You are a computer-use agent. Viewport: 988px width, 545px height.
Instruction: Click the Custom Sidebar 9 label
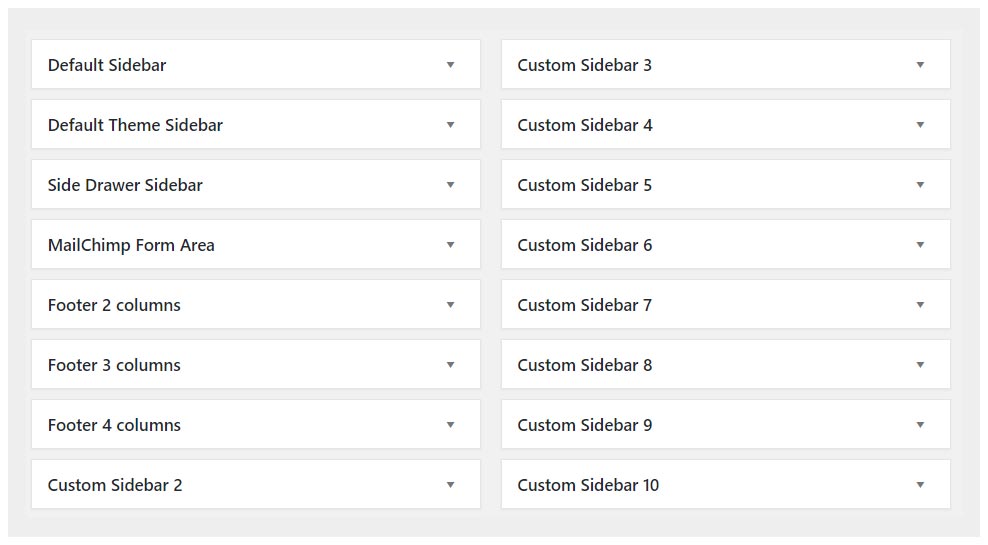pos(584,425)
